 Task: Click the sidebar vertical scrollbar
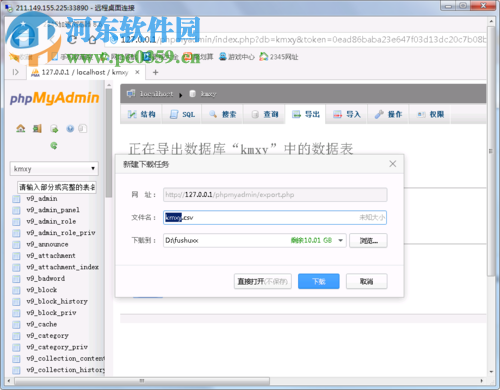109,143
